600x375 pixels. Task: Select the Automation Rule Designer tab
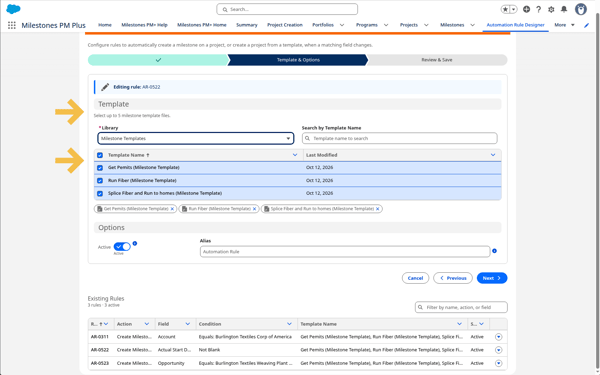click(x=515, y=25)
